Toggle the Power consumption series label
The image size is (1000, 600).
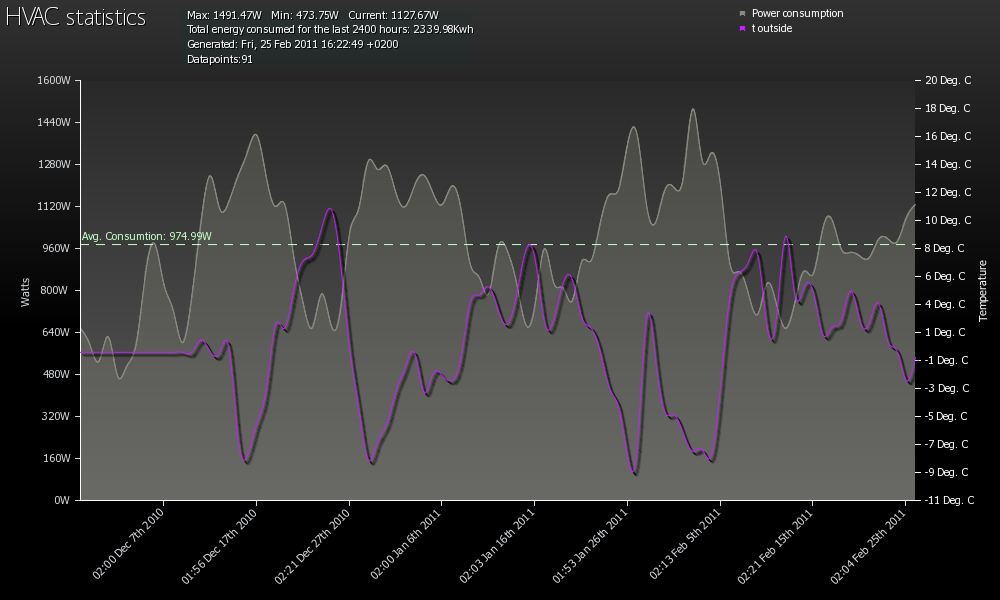click(797, 14)
